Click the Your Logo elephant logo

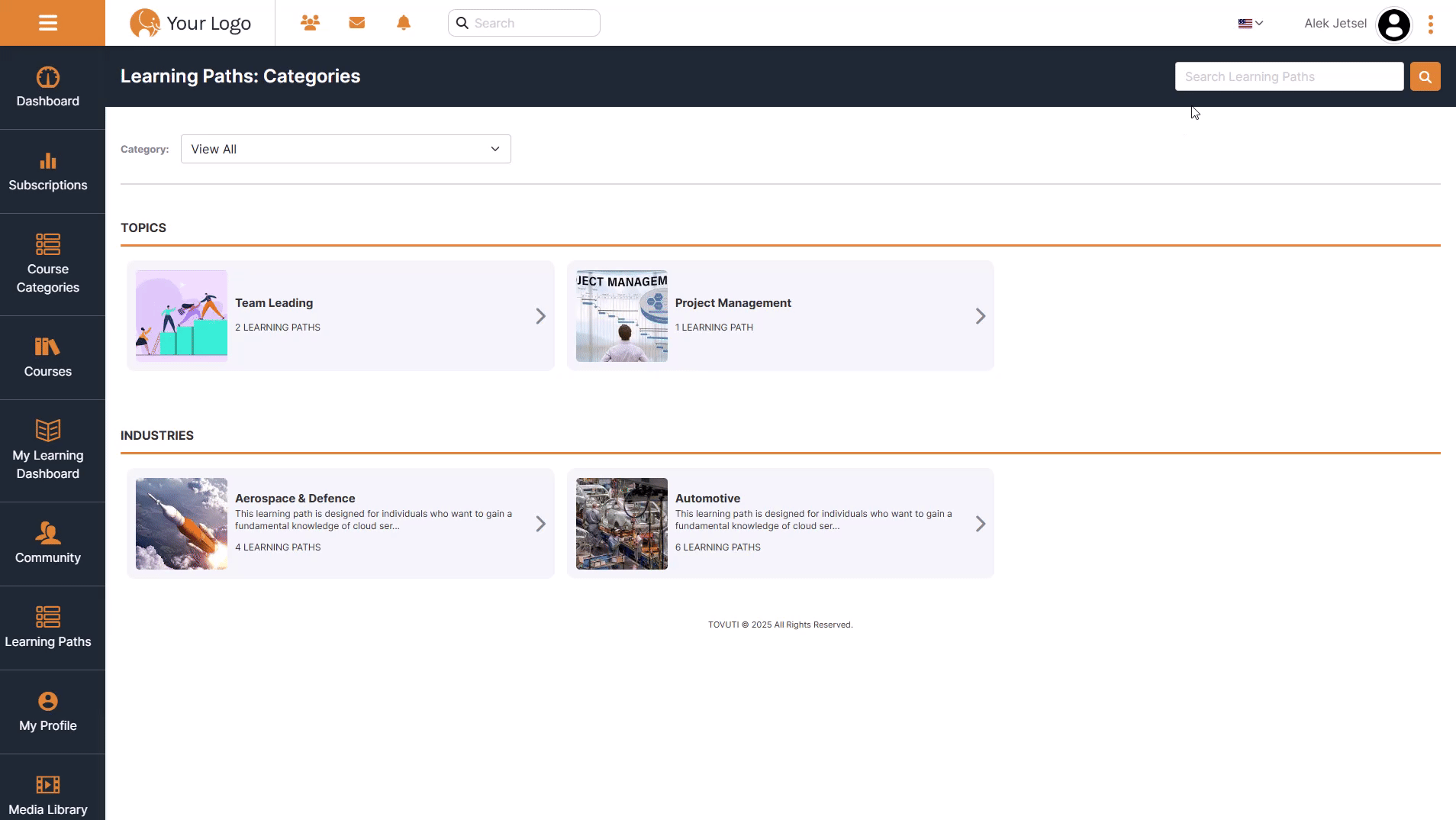pos(190,23)
